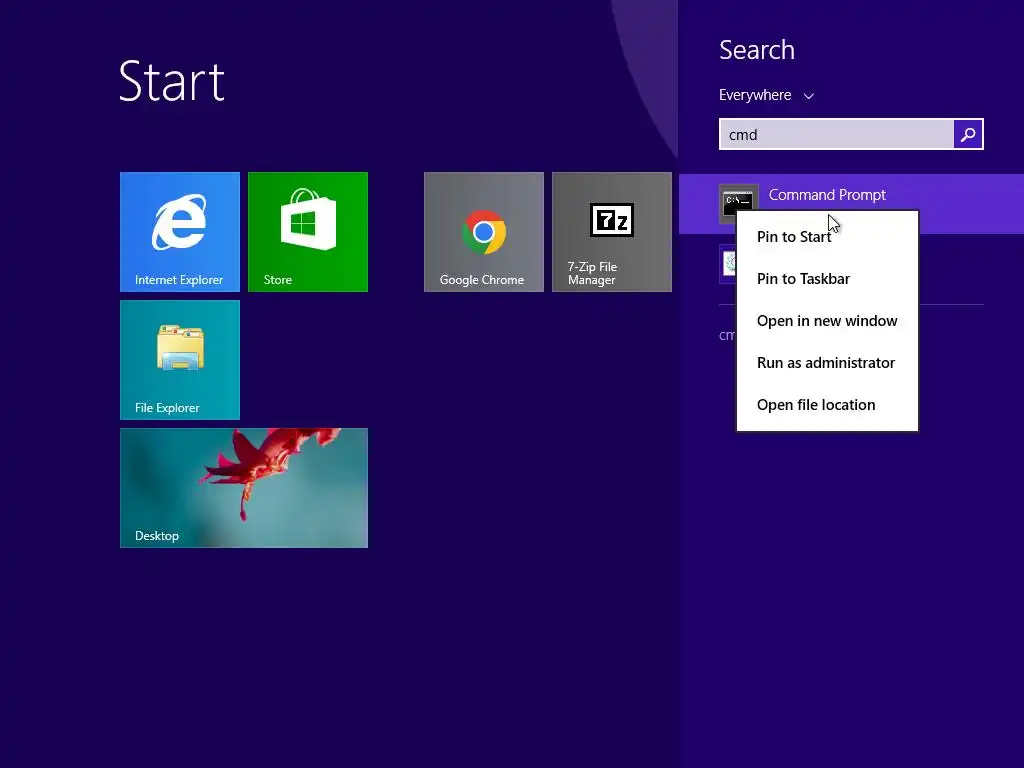Expand the Everywhere search scope dropdown
1024x768 pixels.
[766, 95]
